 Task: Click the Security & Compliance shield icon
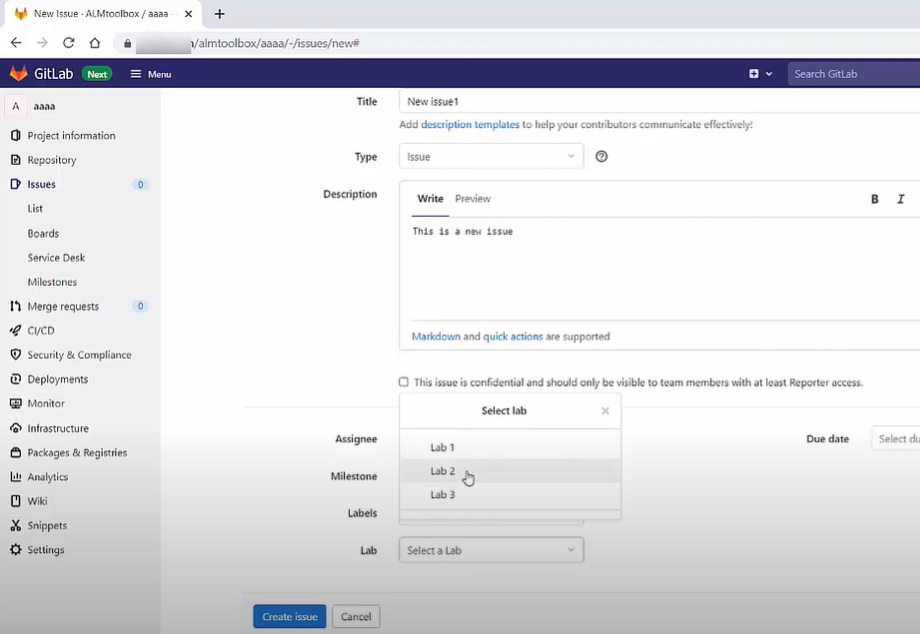coord(14,354)
